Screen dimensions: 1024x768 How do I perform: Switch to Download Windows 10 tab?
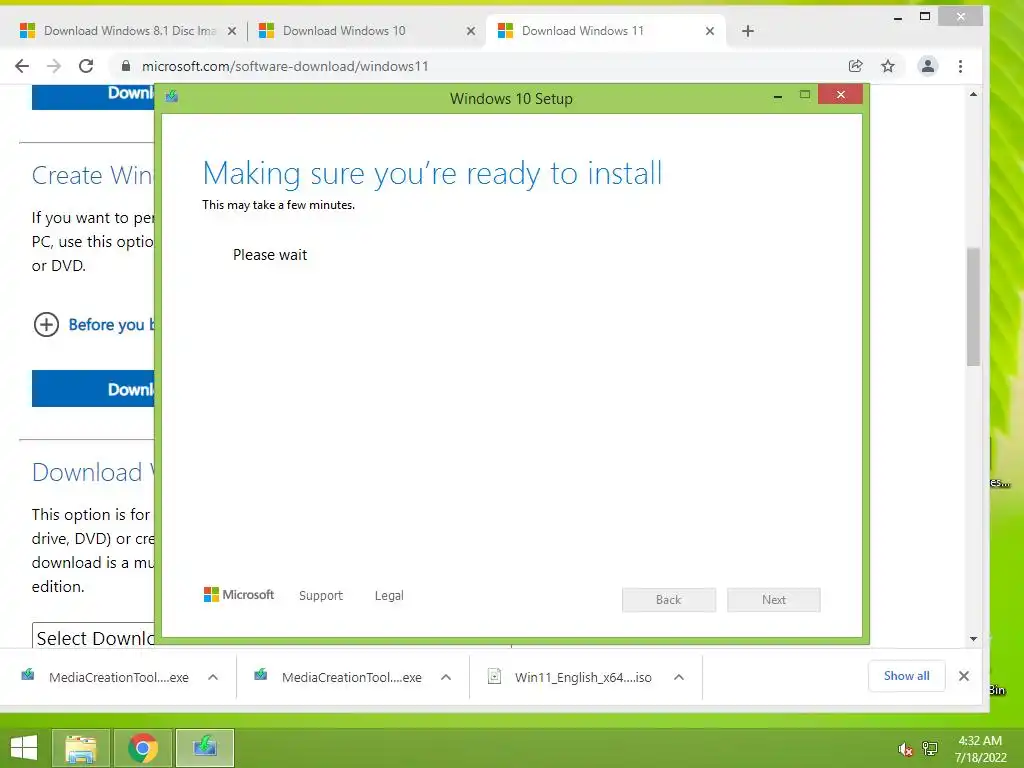coord(366,31)
